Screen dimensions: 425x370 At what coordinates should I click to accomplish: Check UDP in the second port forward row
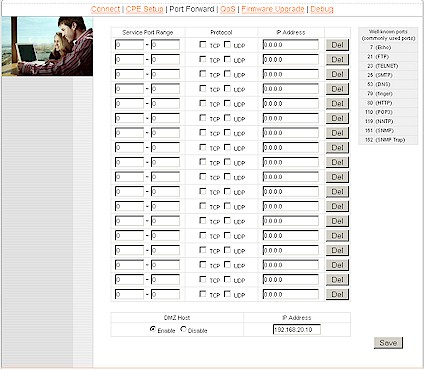pyautogui.click(x=227, y=59)
